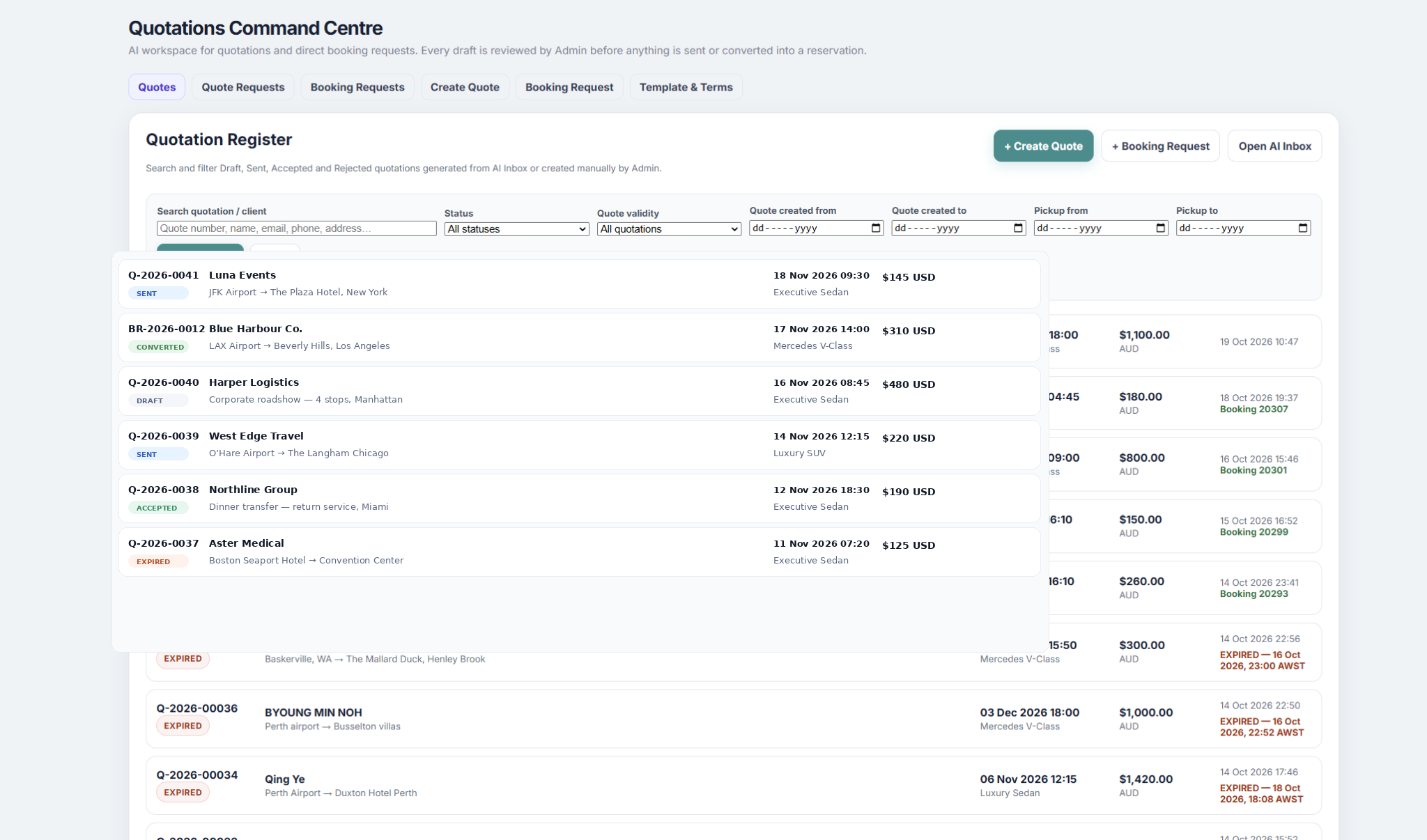
Task: Switch to the Quotes tab
Action: pos(157,87)
